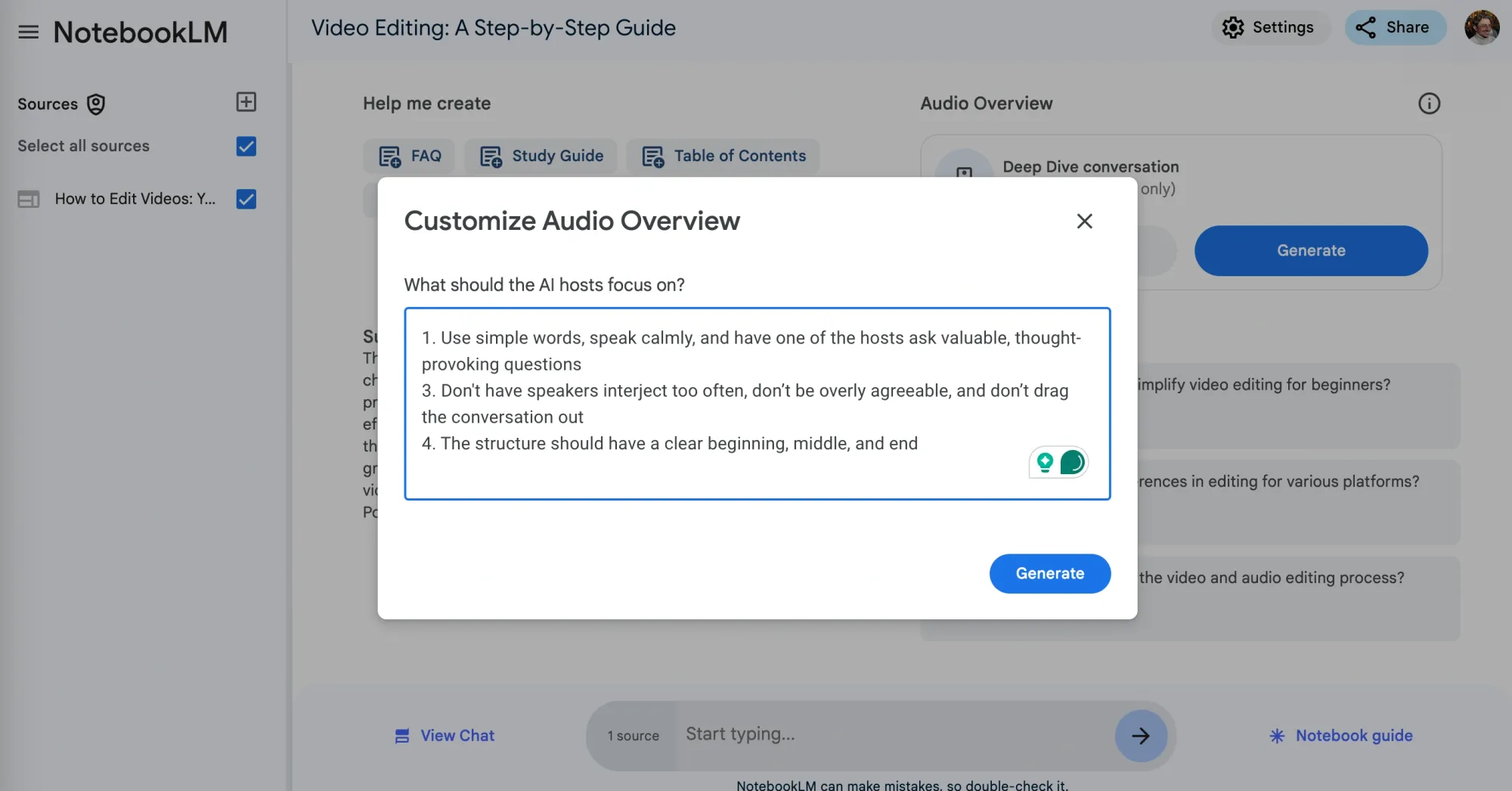The image size is (1512, 791).
Task: Click Generate in the customize dialog
Action: pyautogui.click(x=1049, y=573)
